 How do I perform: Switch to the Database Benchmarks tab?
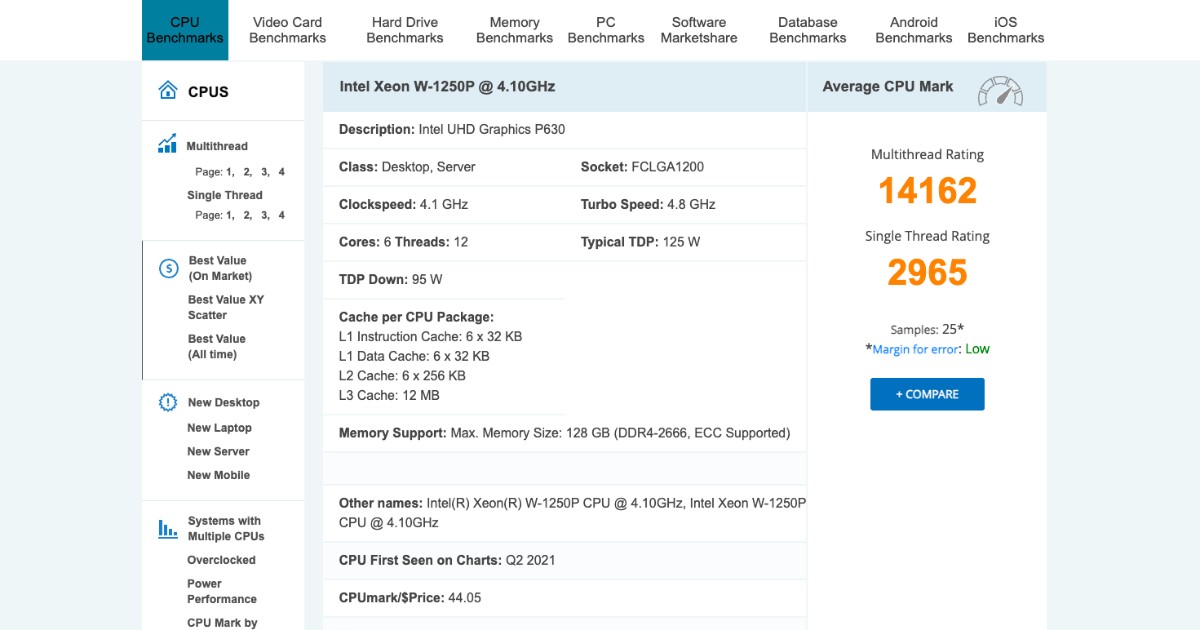click(807, 29)
